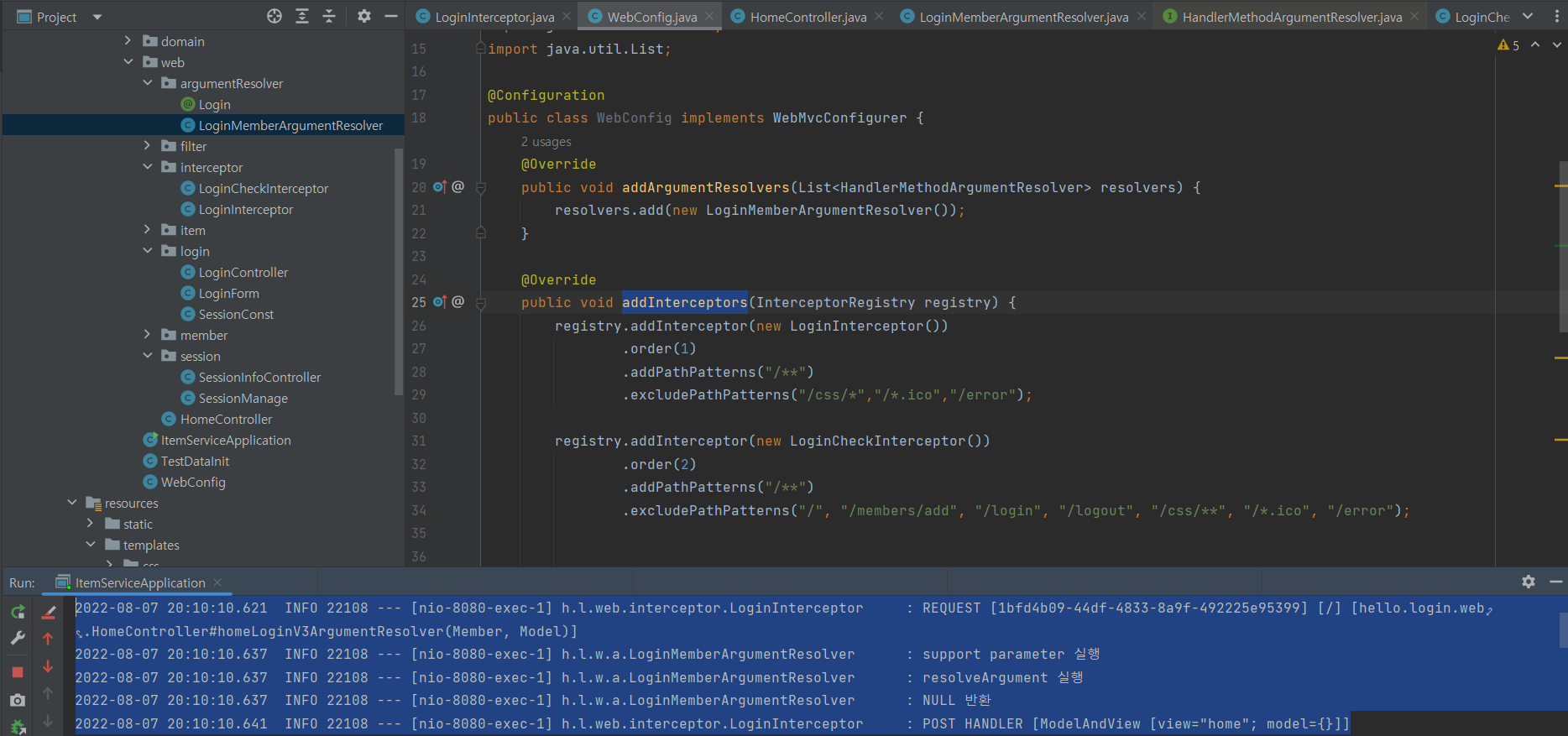Select LoginMemberArgumentResolver in project tree
This screenshot has height=736, width=1568.
[282, 125]
